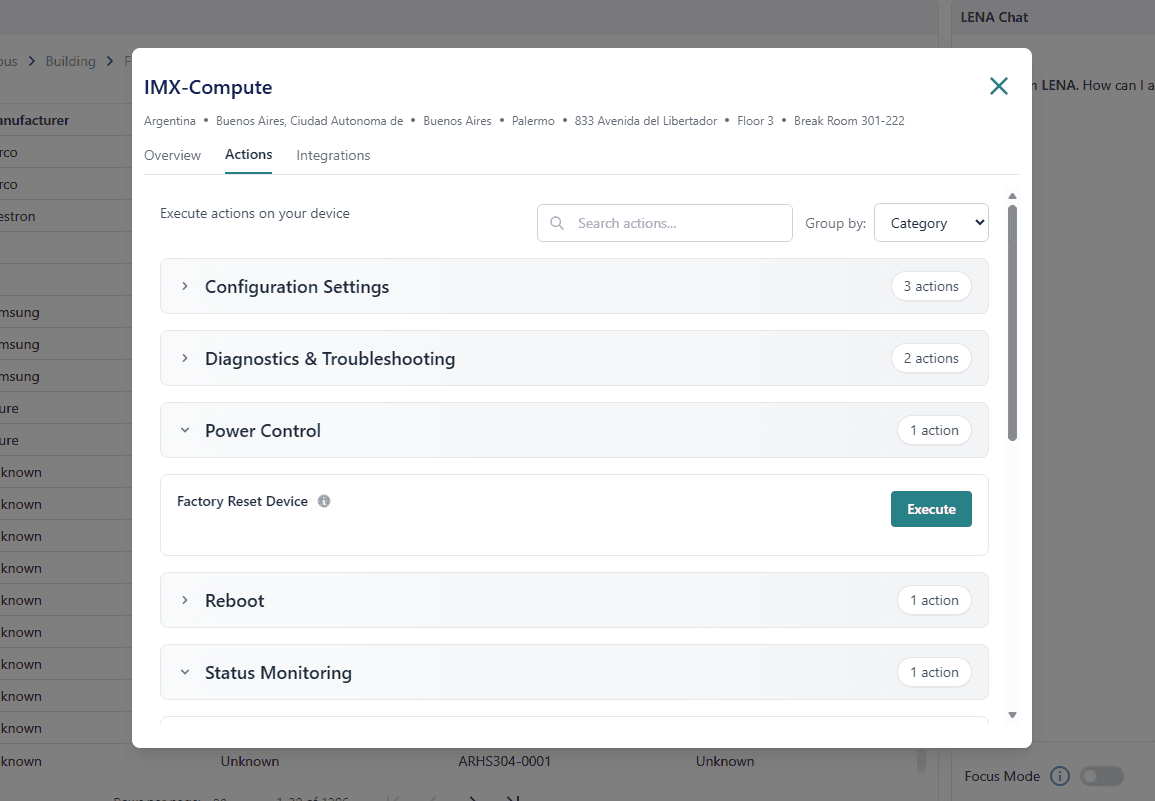This screenshot has height=801, width=1155.
Task: Switch to the Overview tab
Action: pyautogui.click(x=172, y=155)
